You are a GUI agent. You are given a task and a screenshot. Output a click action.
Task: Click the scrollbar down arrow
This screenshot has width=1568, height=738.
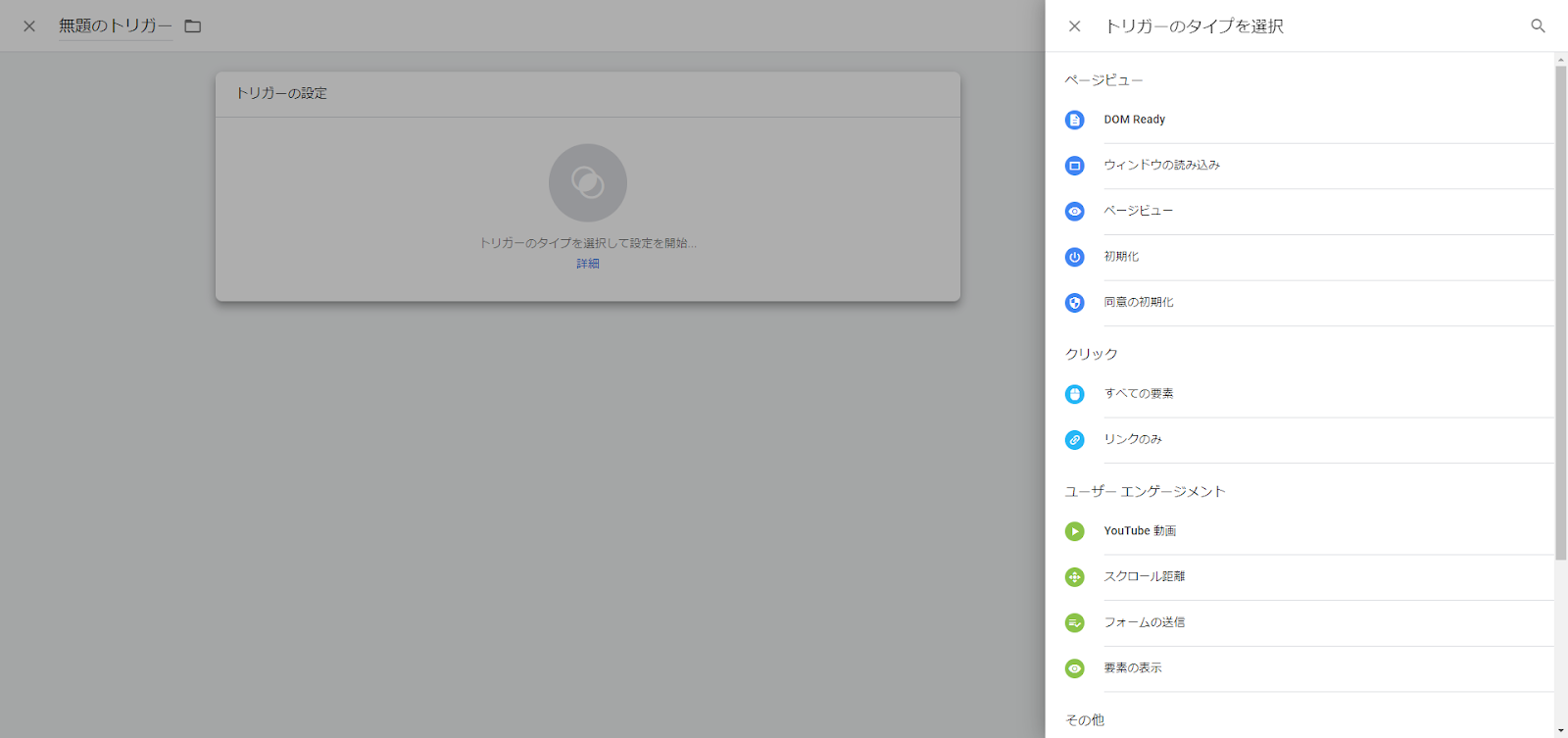1561,731
